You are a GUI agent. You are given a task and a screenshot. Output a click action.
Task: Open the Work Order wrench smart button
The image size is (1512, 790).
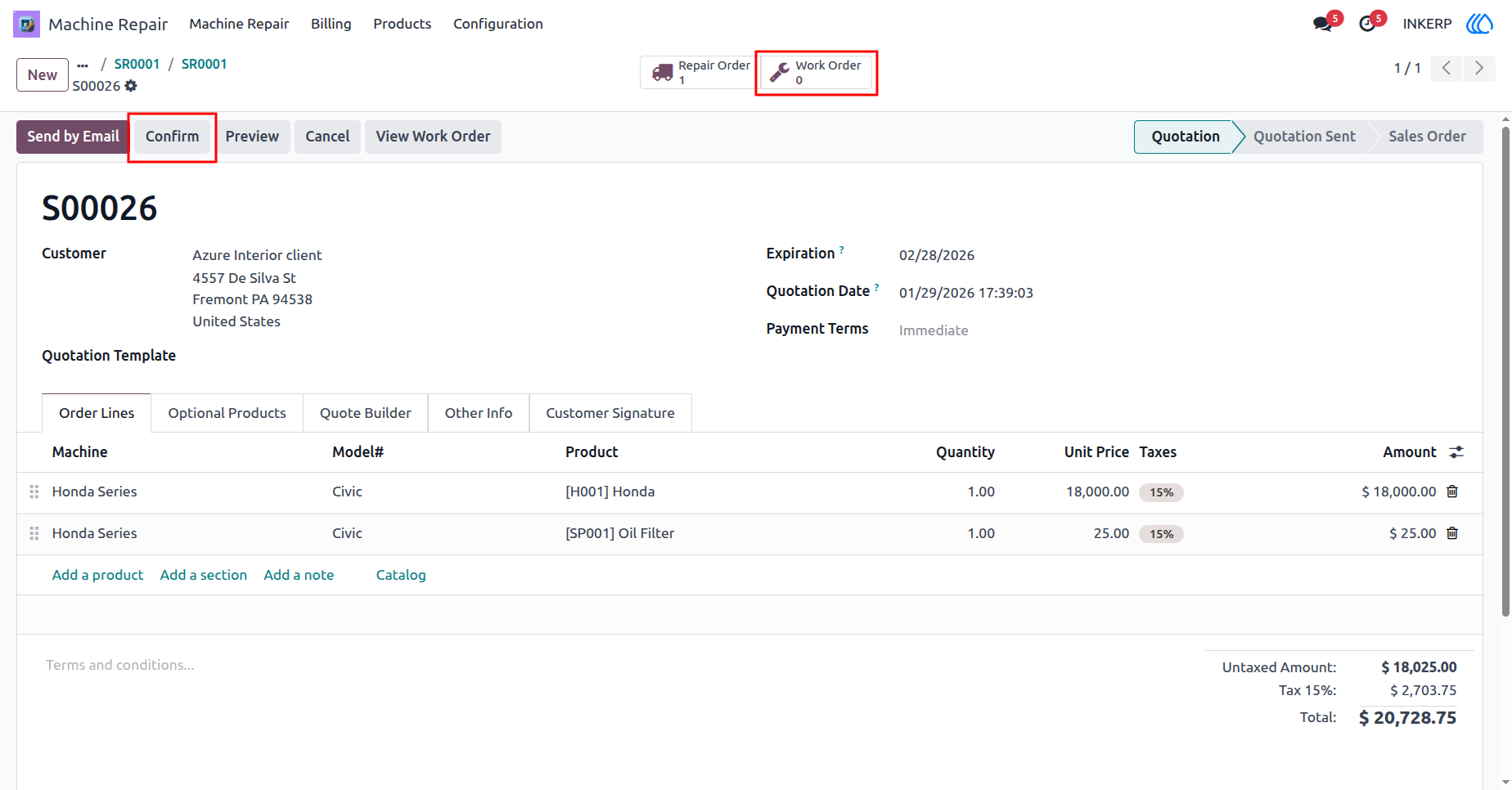816,72
